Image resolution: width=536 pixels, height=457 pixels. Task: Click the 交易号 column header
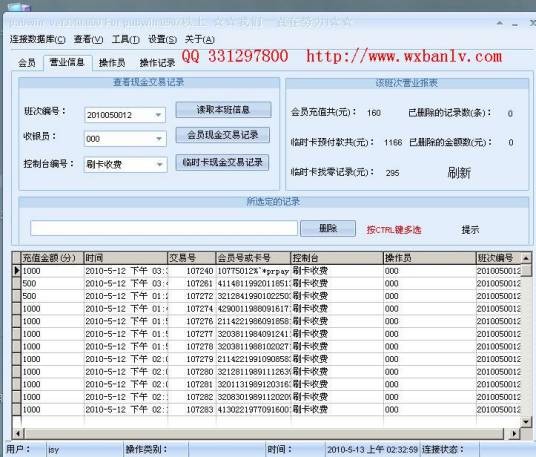pos(192,258)
